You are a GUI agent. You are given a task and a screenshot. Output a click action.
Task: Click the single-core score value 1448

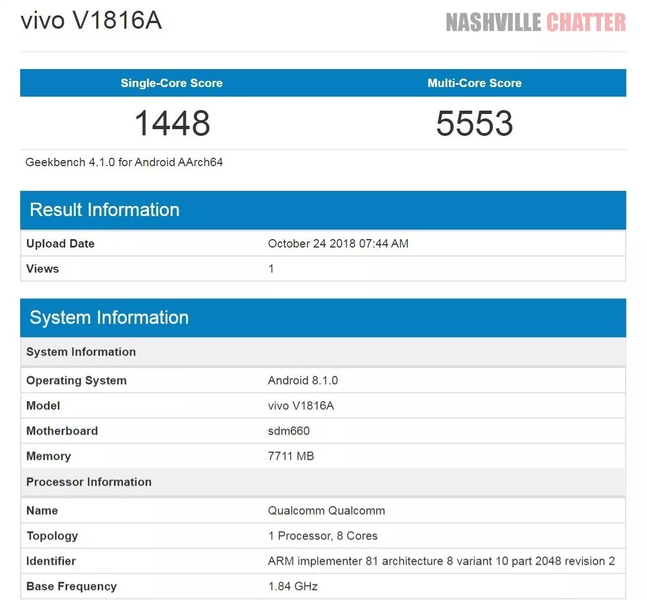point(172,123)
